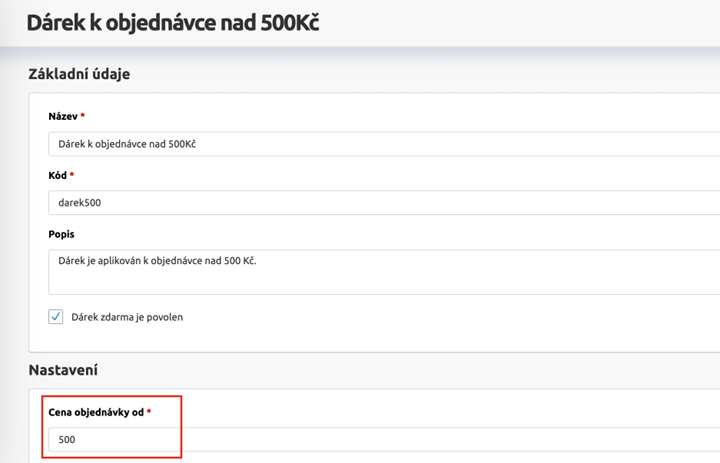Click the 'Název' field label

(63, 116)
